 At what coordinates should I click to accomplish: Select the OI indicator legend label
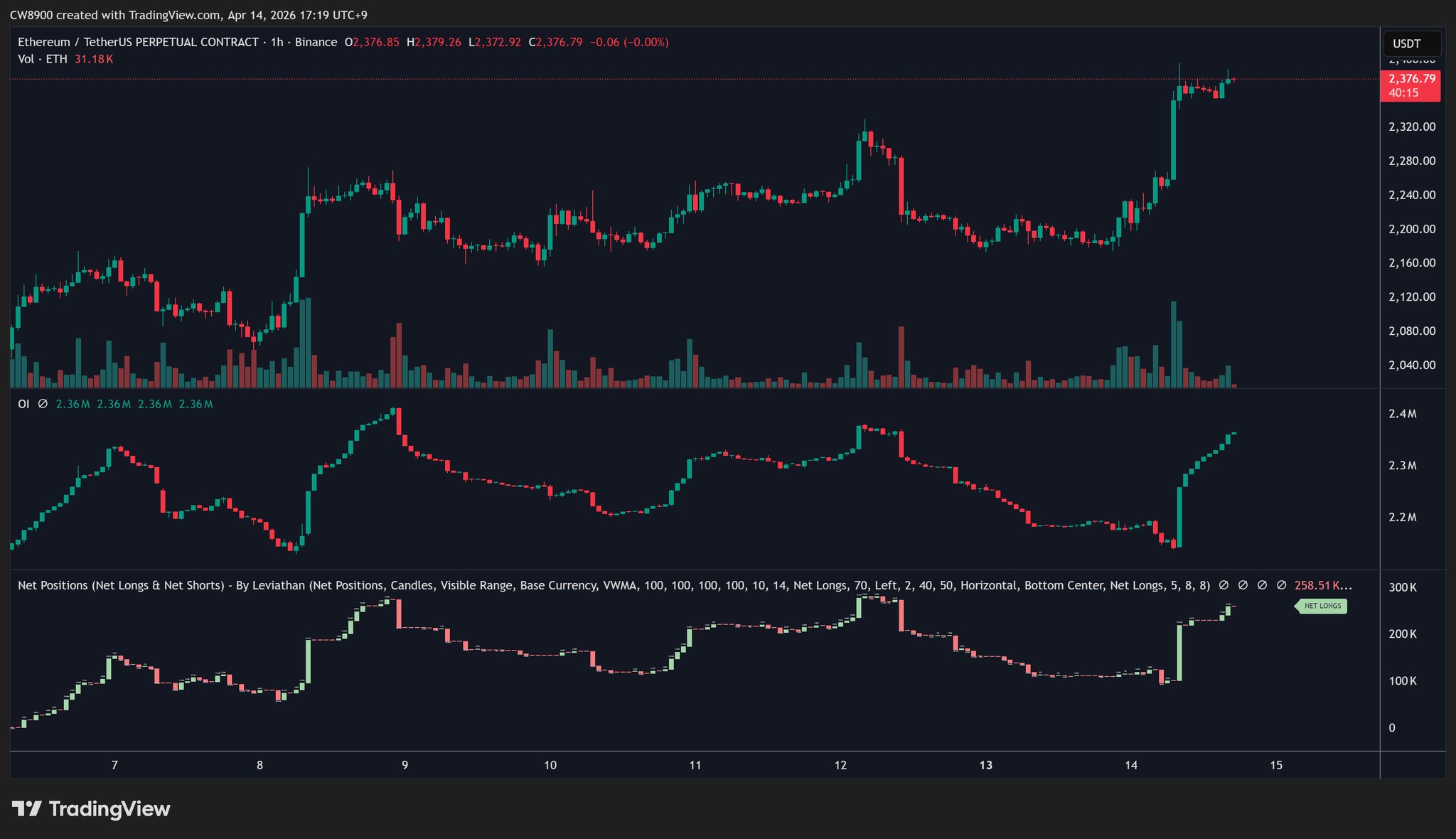pyautogui.click(x=23, y=404)
